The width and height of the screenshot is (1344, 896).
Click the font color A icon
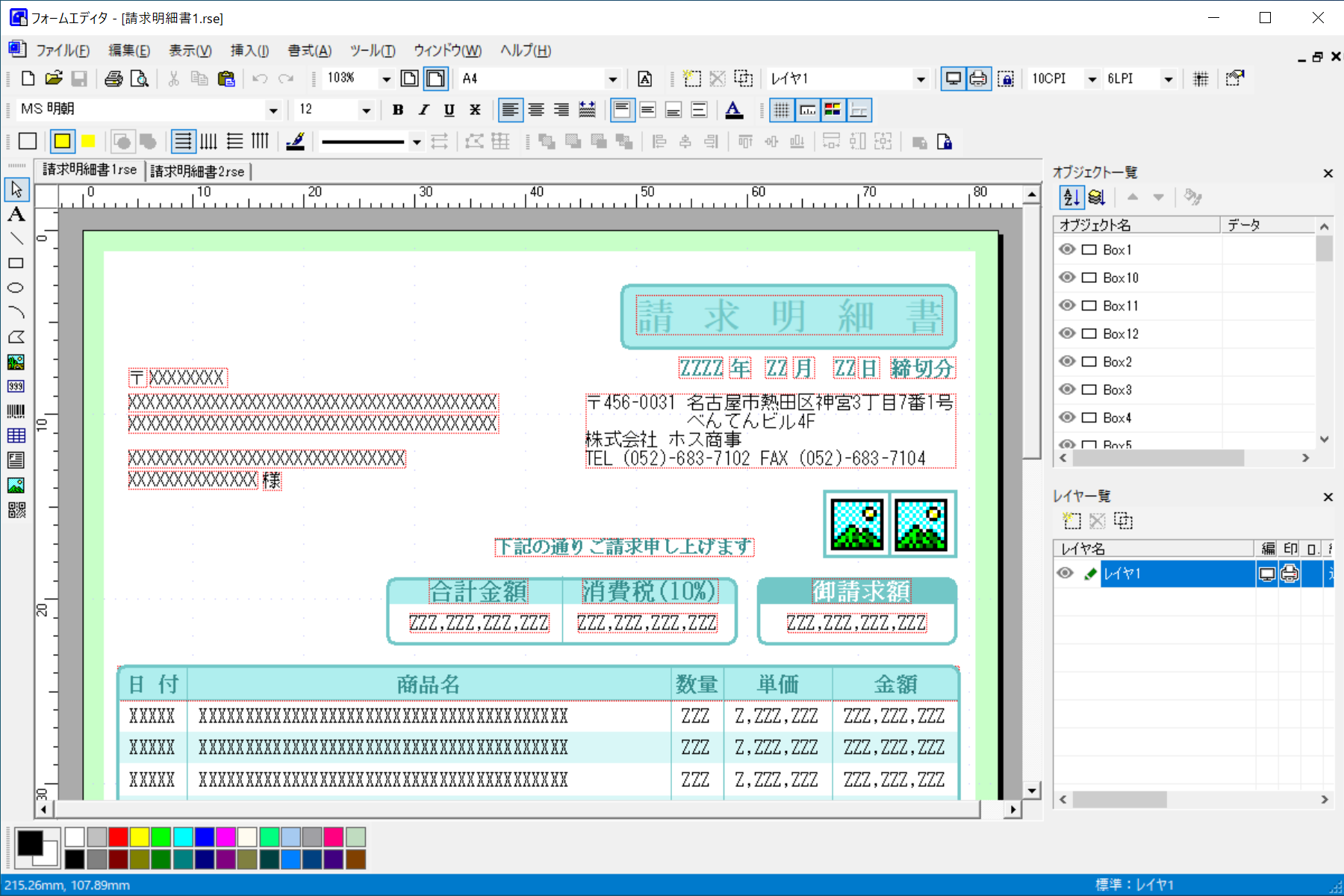coord(734,111)
